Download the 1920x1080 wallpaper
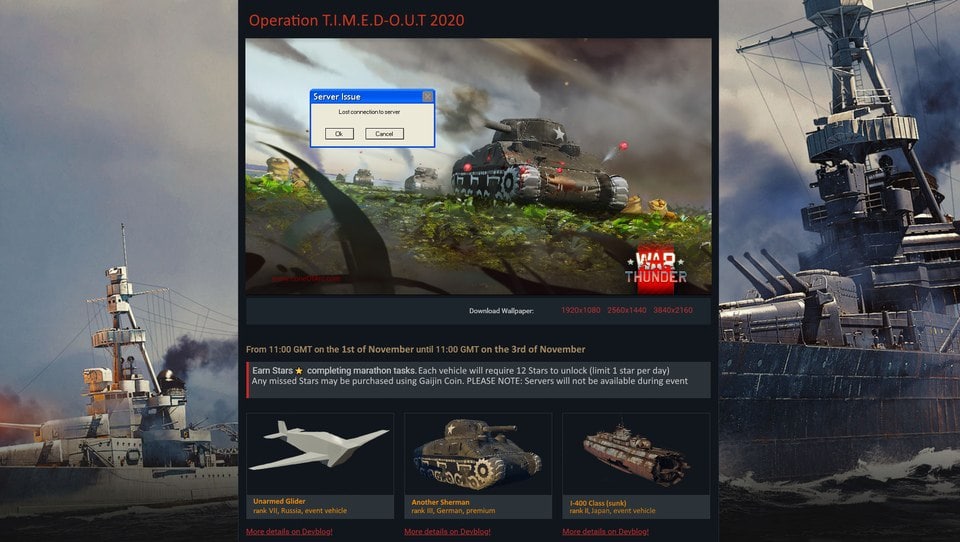 (580, 310)
